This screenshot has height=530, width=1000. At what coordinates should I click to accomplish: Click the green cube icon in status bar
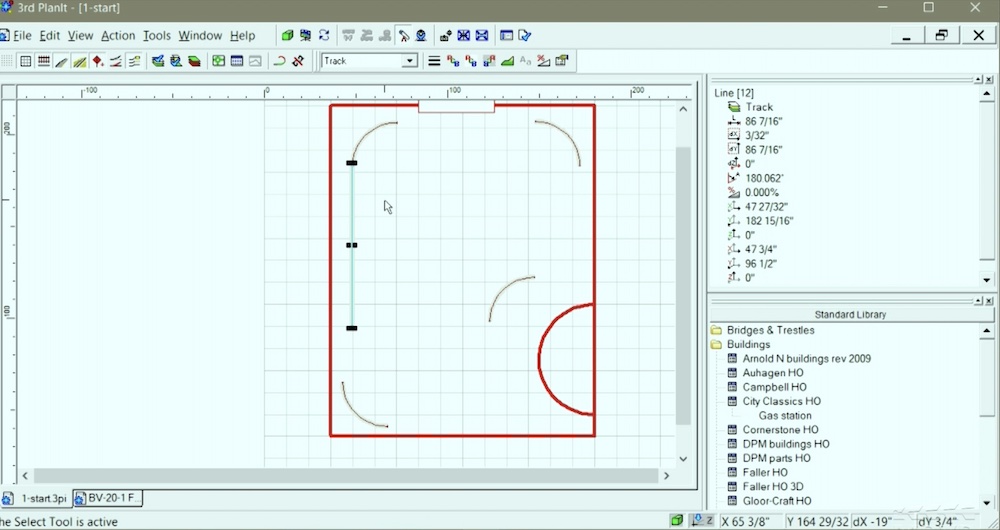[677, 521]
